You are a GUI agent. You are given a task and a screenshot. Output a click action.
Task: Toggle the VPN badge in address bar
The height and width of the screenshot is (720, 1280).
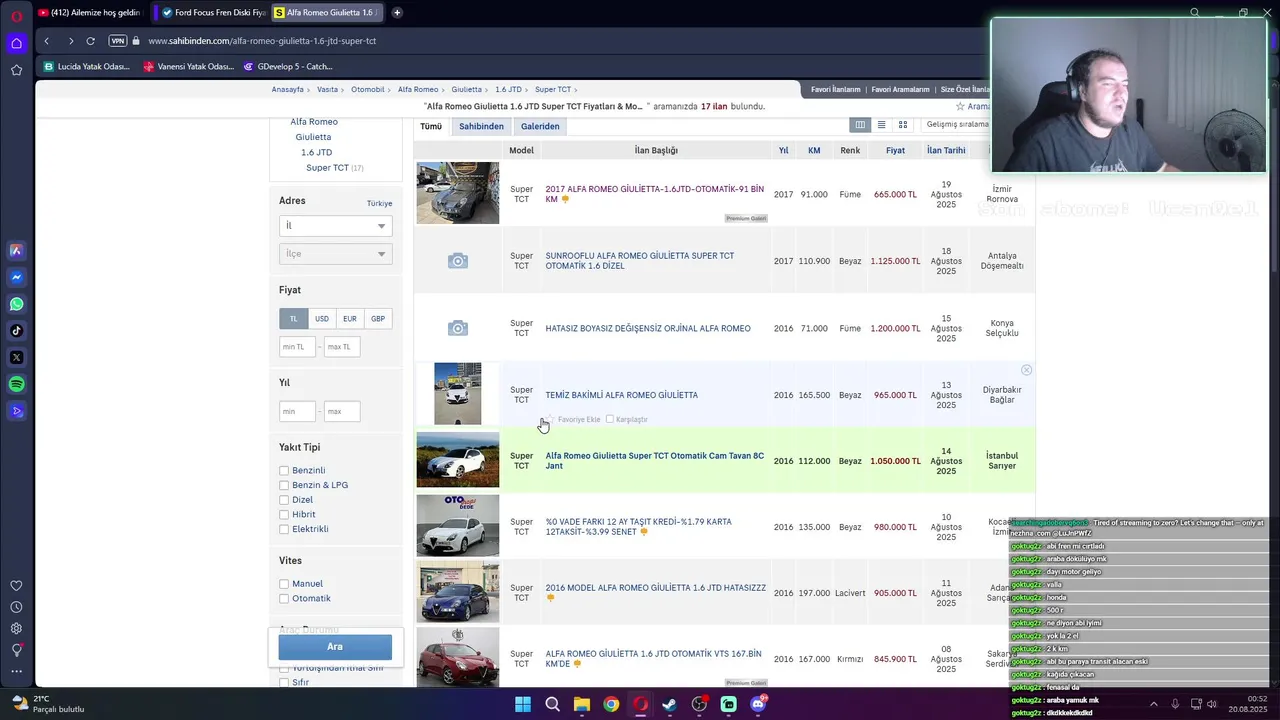click(x=118, y=41)
